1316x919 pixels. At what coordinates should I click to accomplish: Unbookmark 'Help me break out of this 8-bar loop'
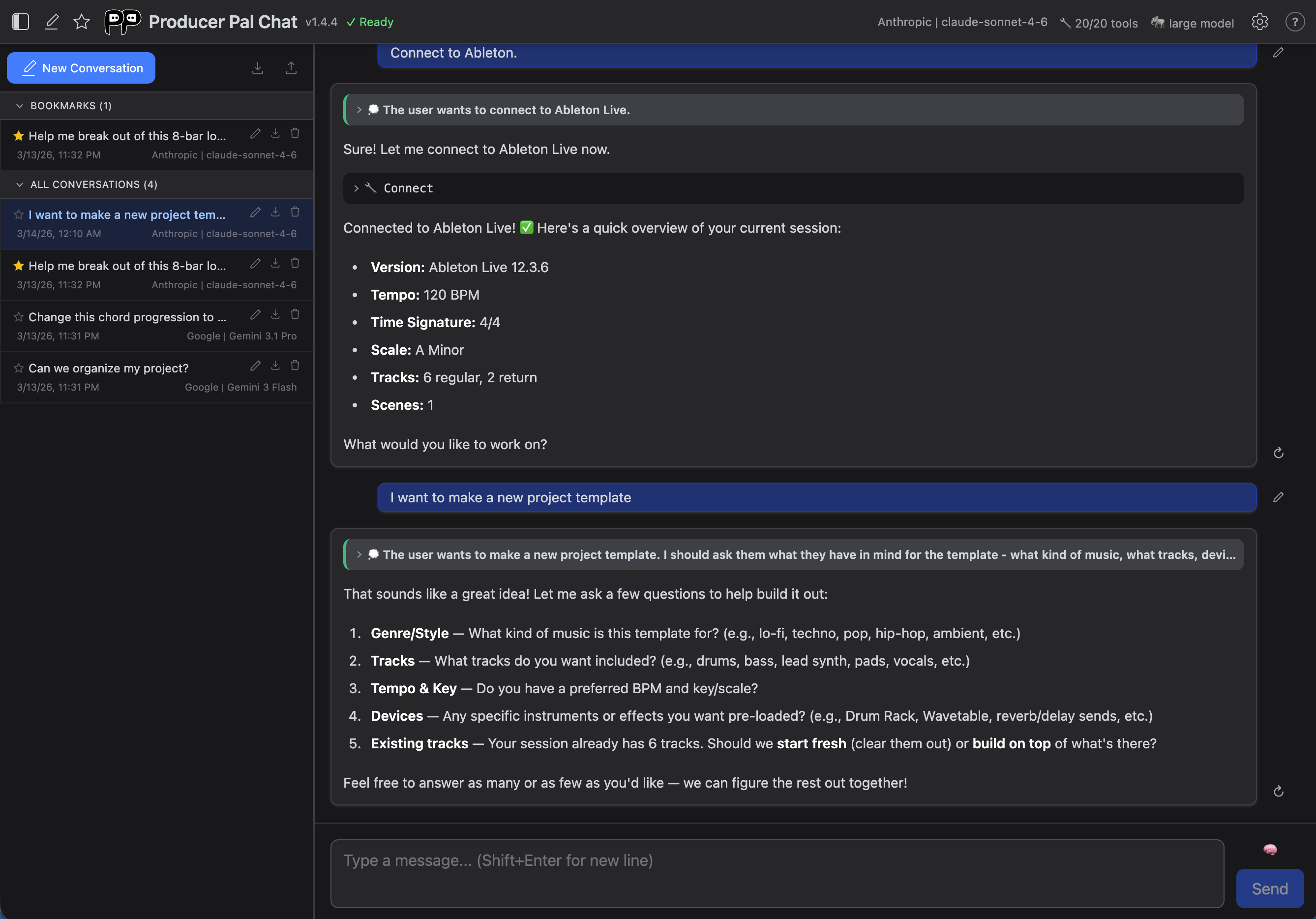coord(18,135)
